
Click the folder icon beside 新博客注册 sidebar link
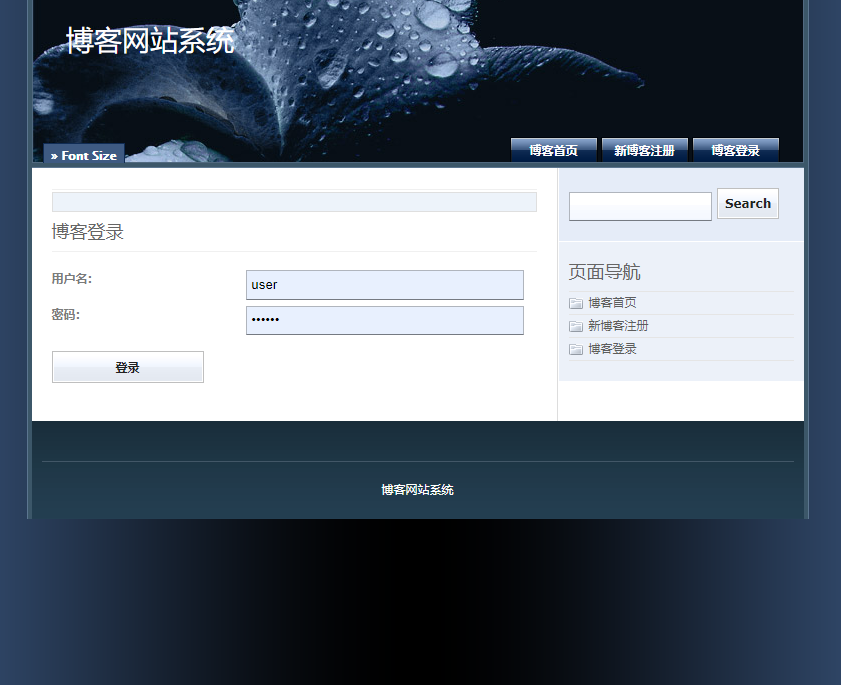click(576, 325)
